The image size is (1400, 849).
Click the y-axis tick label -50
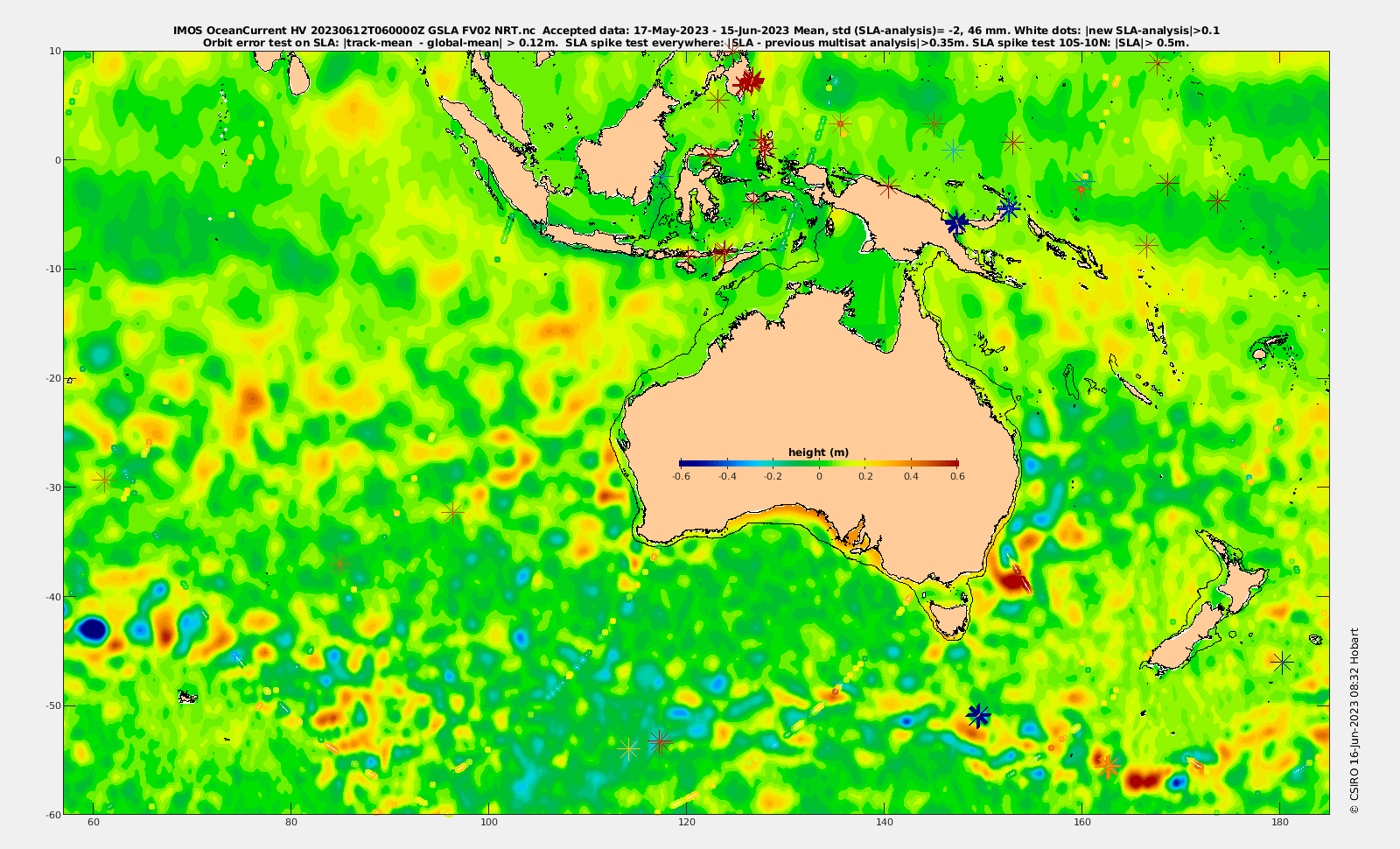click(52, 705)
